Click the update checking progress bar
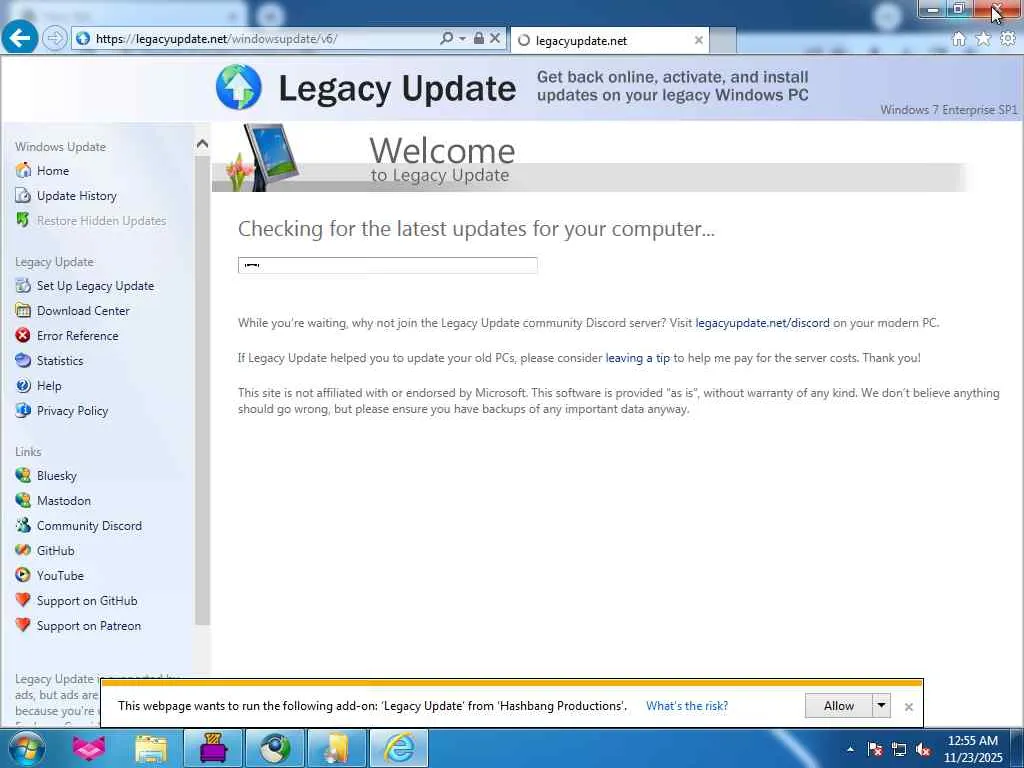The width and height of the screenshot is (1024, 768). [387, 265]
